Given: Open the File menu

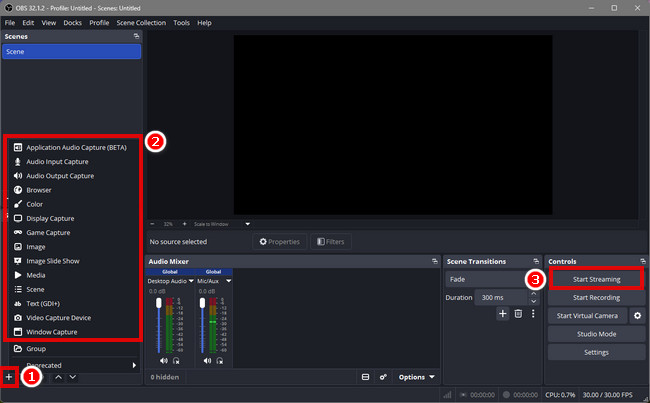Looking at the screenshot, I should 10,22.
